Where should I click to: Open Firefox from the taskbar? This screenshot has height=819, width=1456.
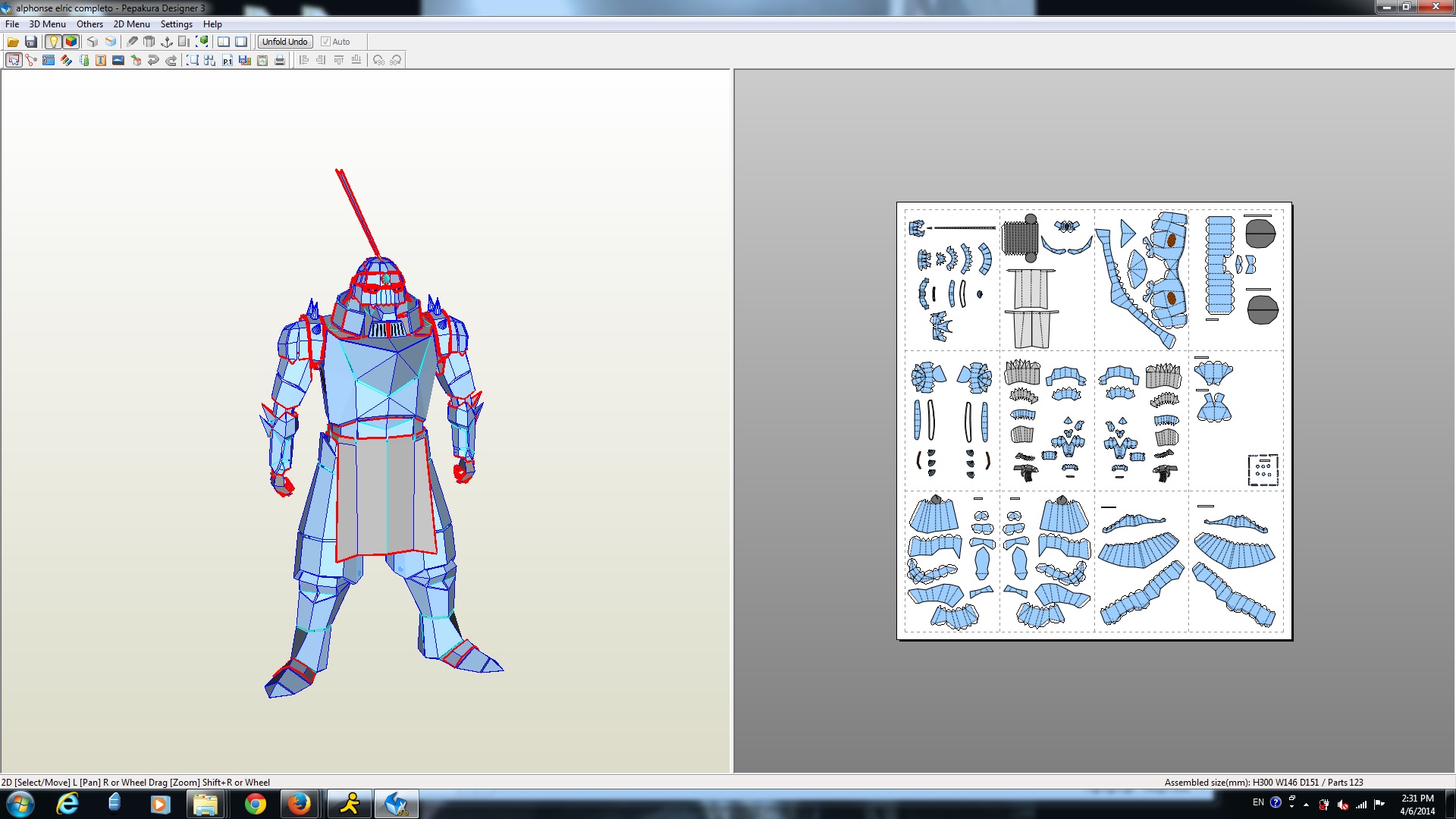[x=299, y=804]
